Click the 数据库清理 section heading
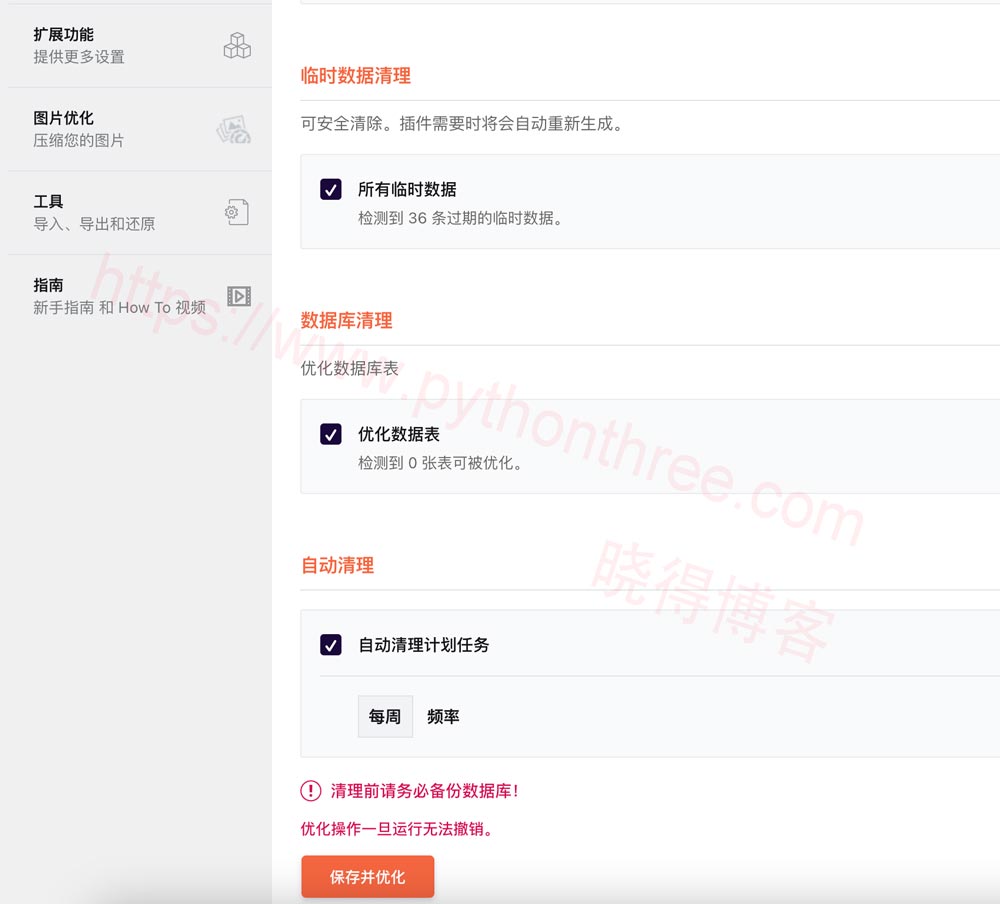Viewport: 1000px width, 904px height. coord(346,321)
